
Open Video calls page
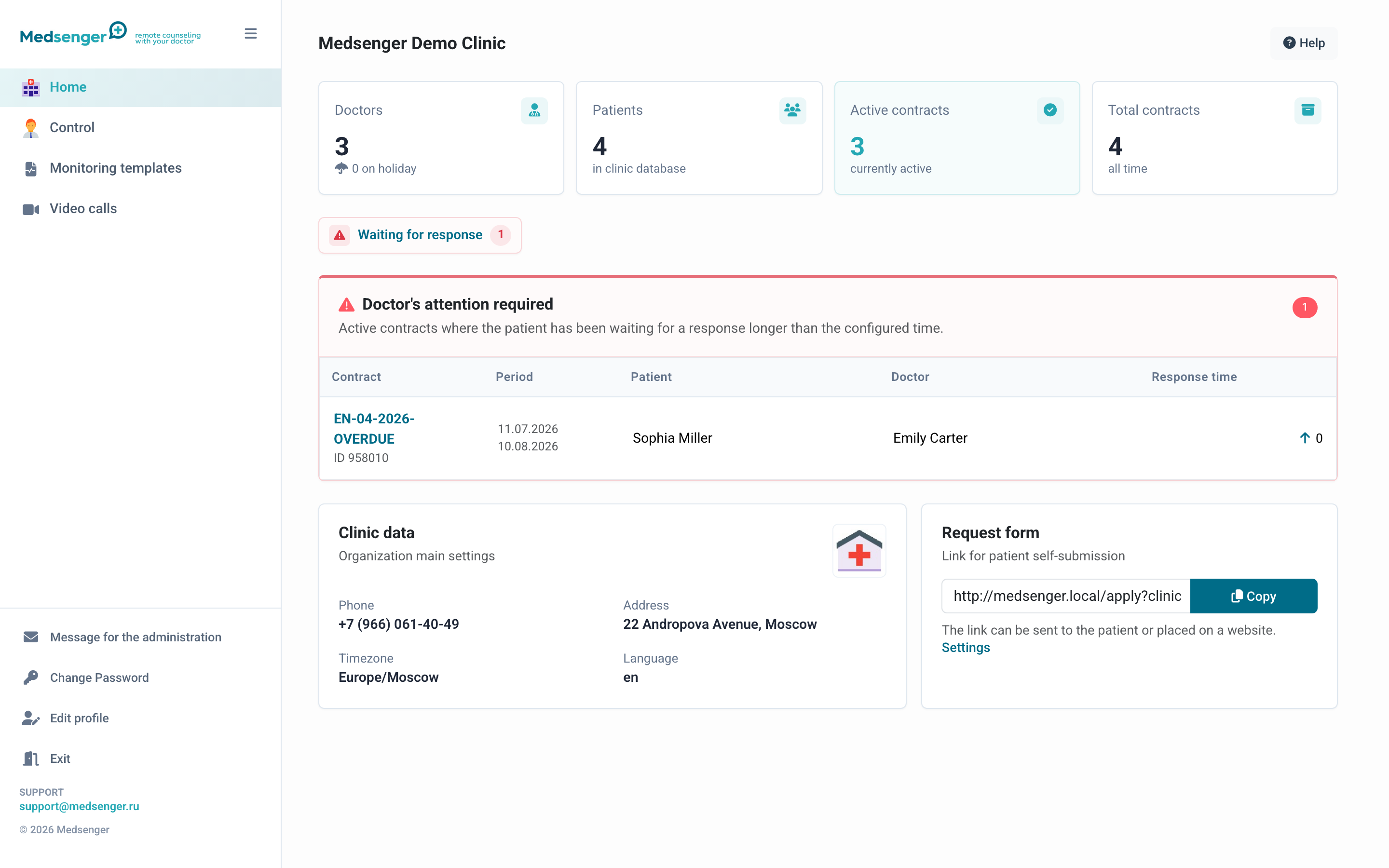141,209
